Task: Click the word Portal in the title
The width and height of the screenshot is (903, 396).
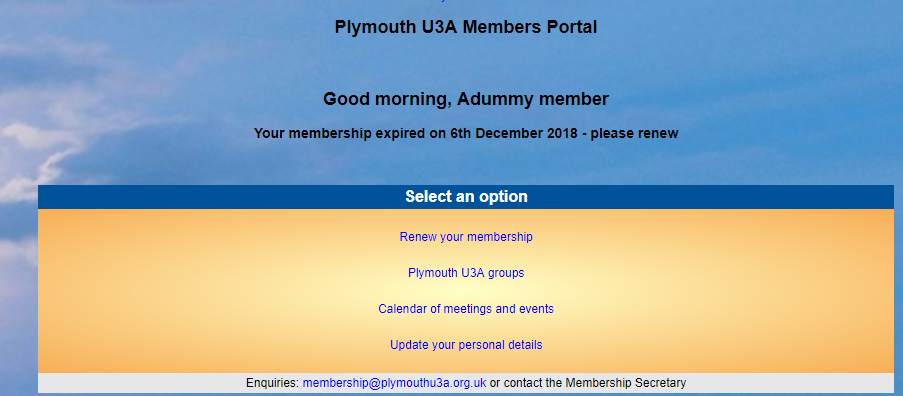Action: (x=571, y=27)
